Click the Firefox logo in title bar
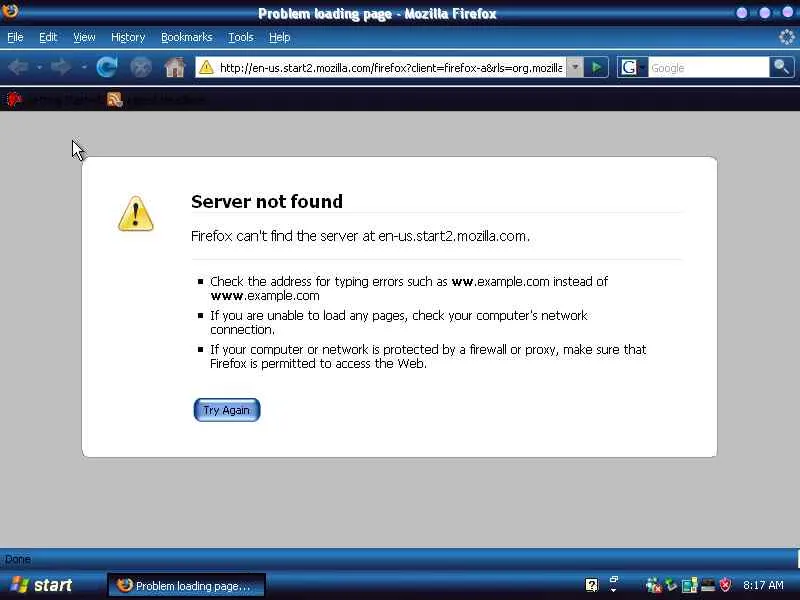Image resolution: width=800 pixels, height=600 pixels. (10, 10)
